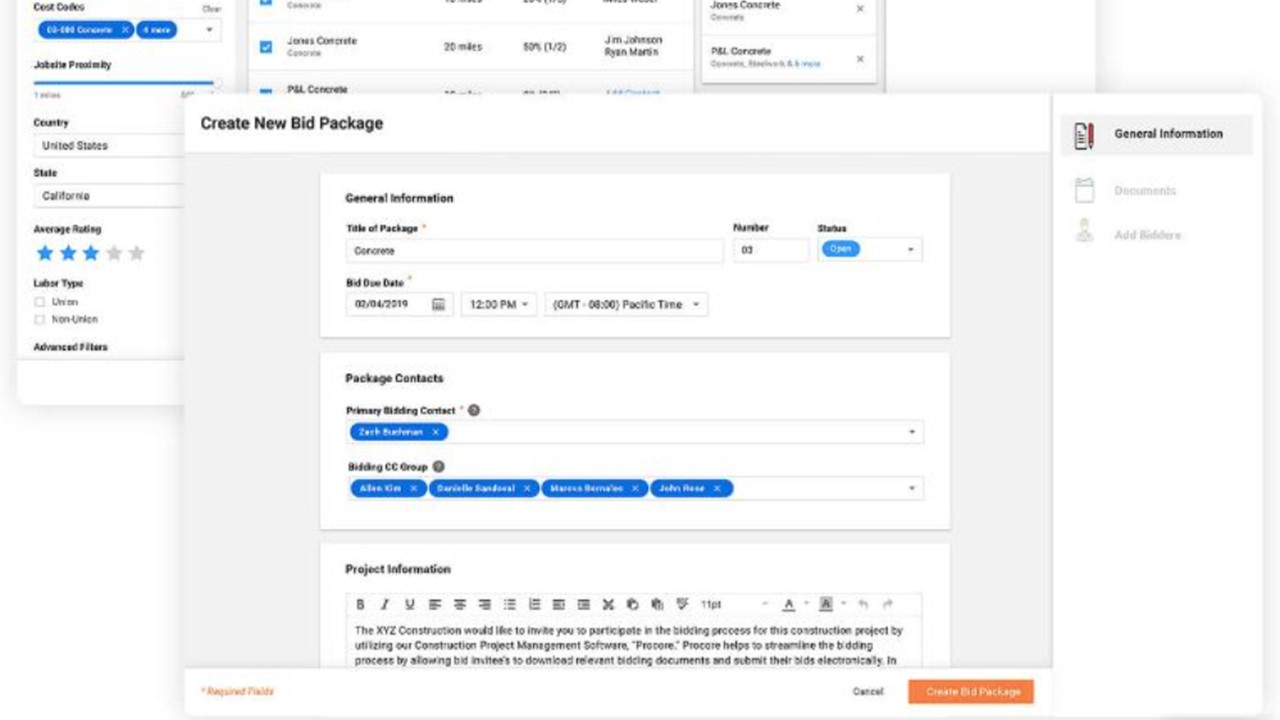Image resolution: width=1280 pixels, height=720 pixels.
Task: Click the Create Bid Package button
Action: 970,692
